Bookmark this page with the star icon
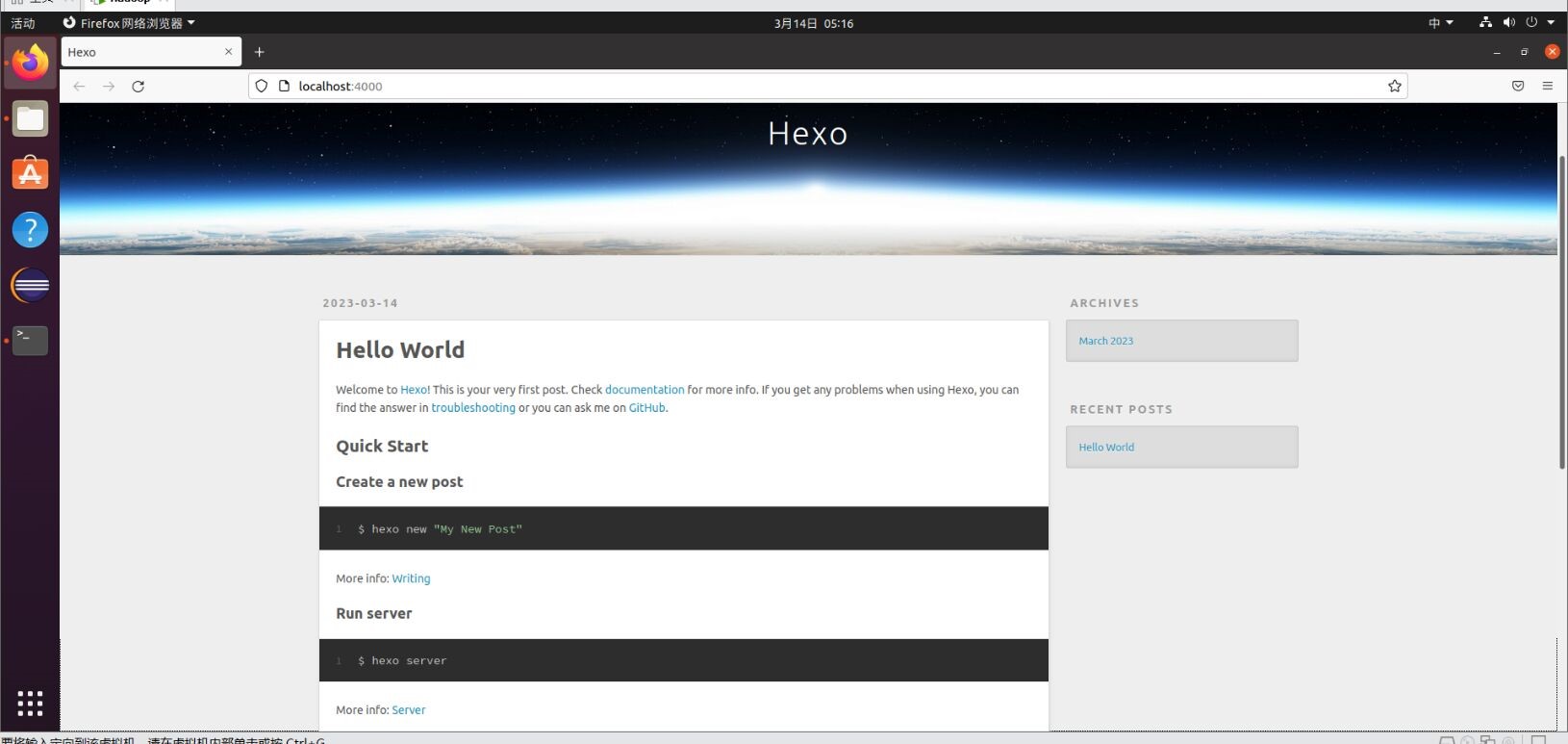 pos(1394,87)
